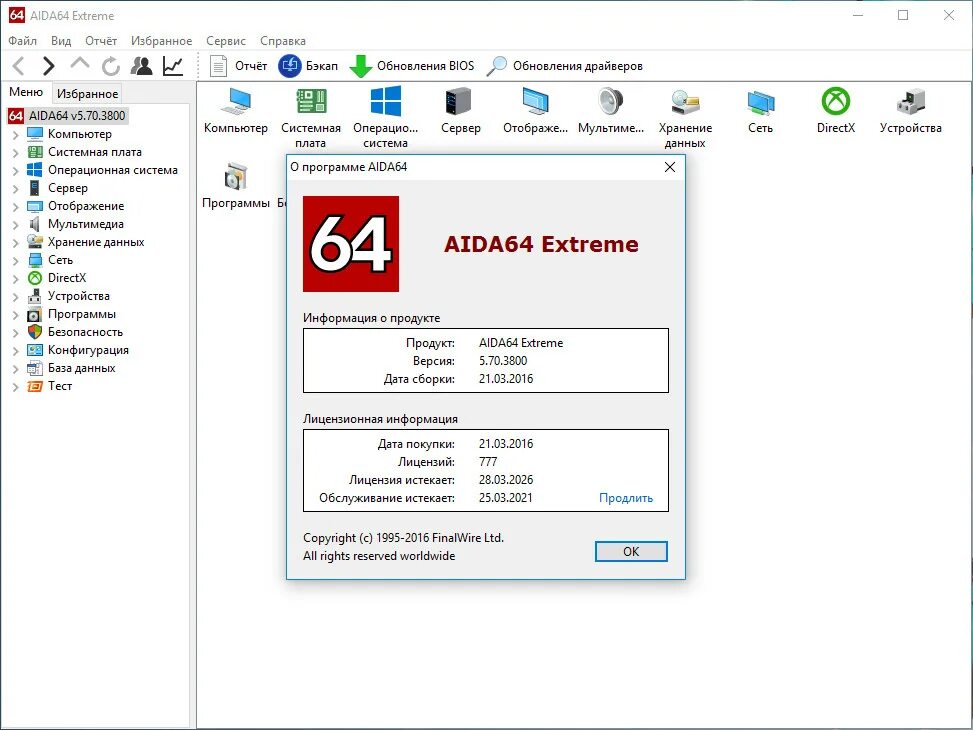
Task: Click the Лицензий value 777
Action: (488, 462)
